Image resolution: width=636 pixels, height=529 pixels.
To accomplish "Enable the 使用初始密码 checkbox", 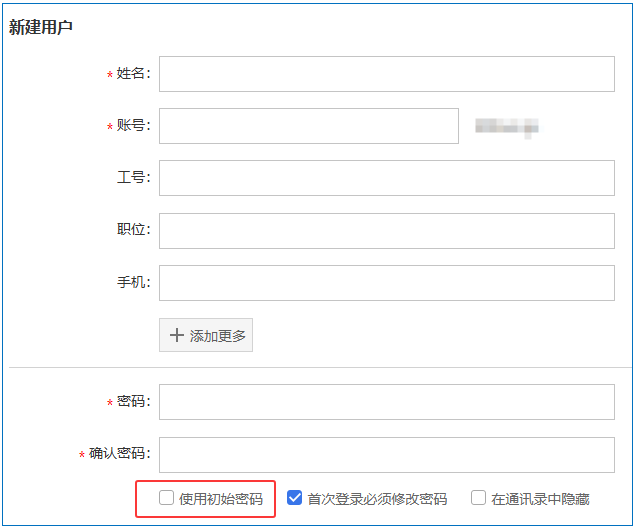I will pos(166,498).
